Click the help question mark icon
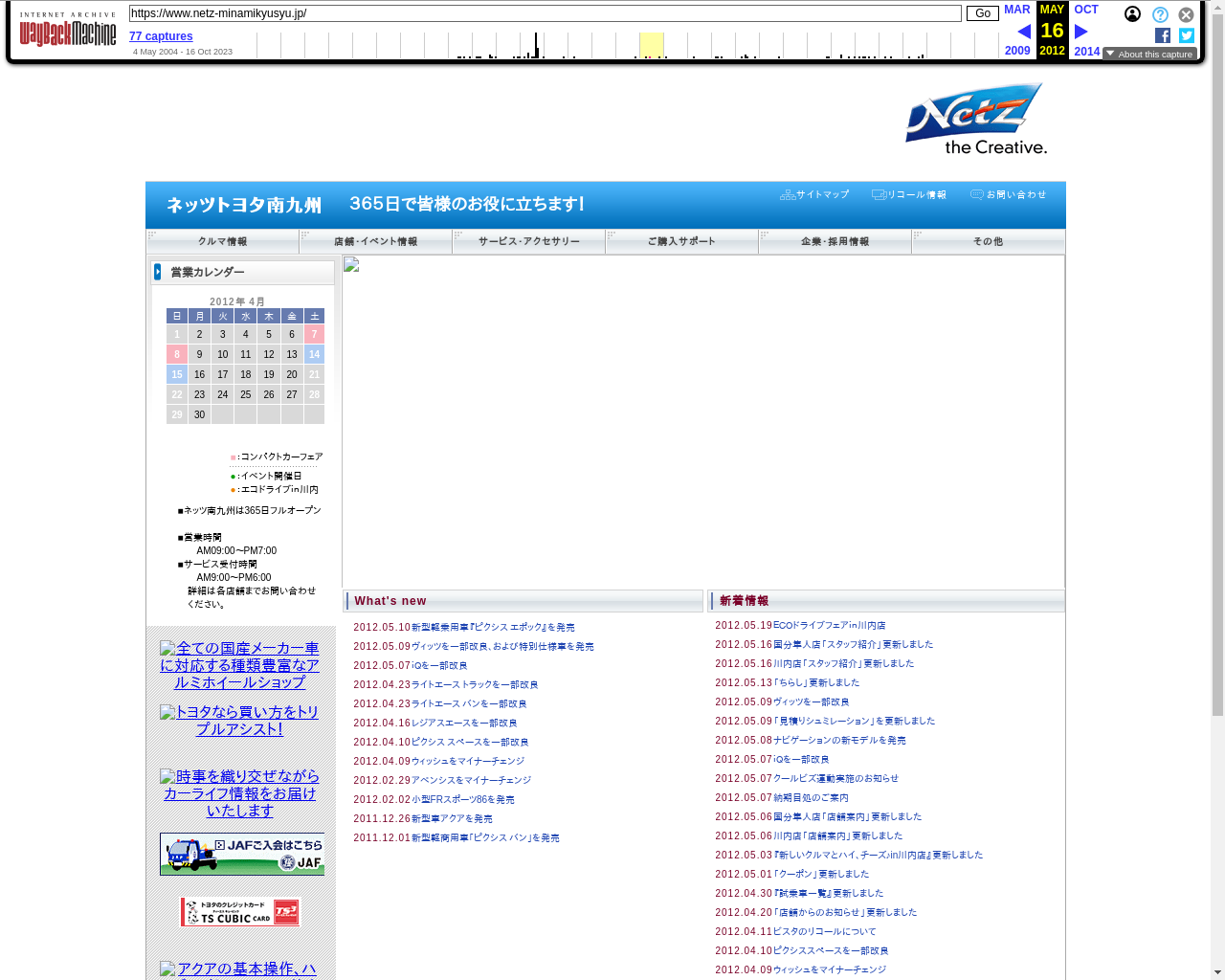The image size is (1225, 980). (x=1160, y=14)
